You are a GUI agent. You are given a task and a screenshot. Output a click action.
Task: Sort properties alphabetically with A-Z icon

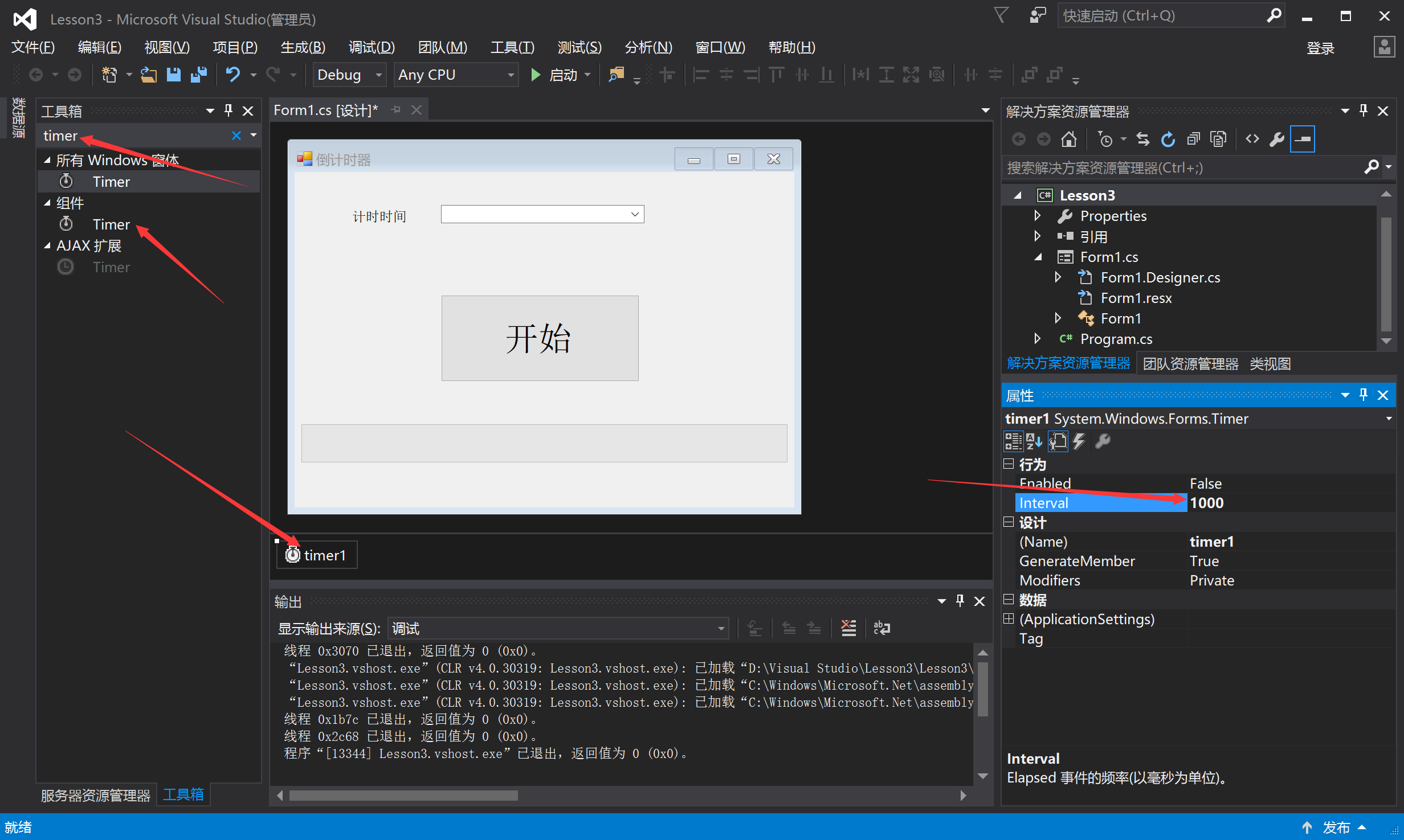1034,441
